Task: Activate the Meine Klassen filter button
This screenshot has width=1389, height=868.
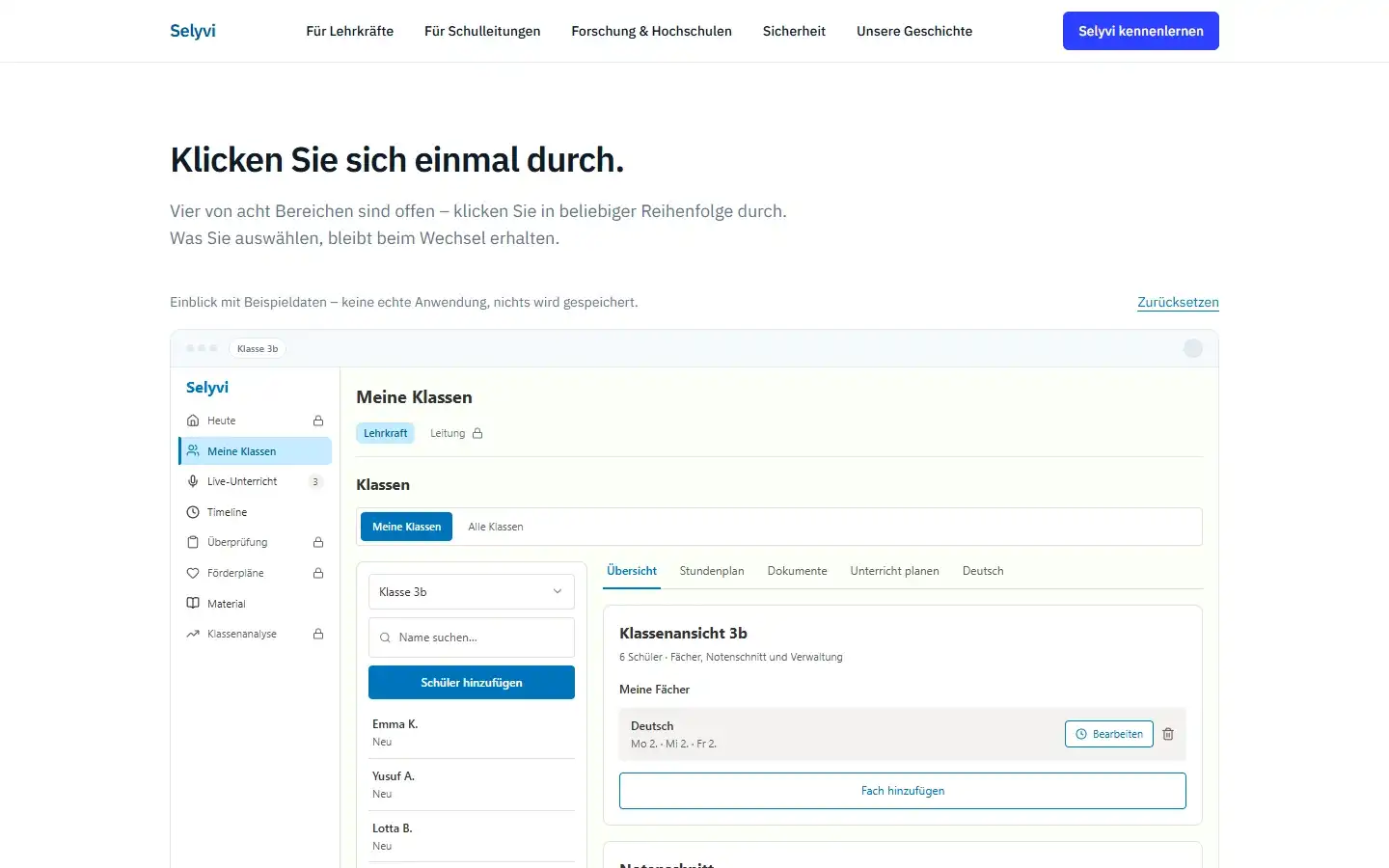Action: click(x=406, y=527)
